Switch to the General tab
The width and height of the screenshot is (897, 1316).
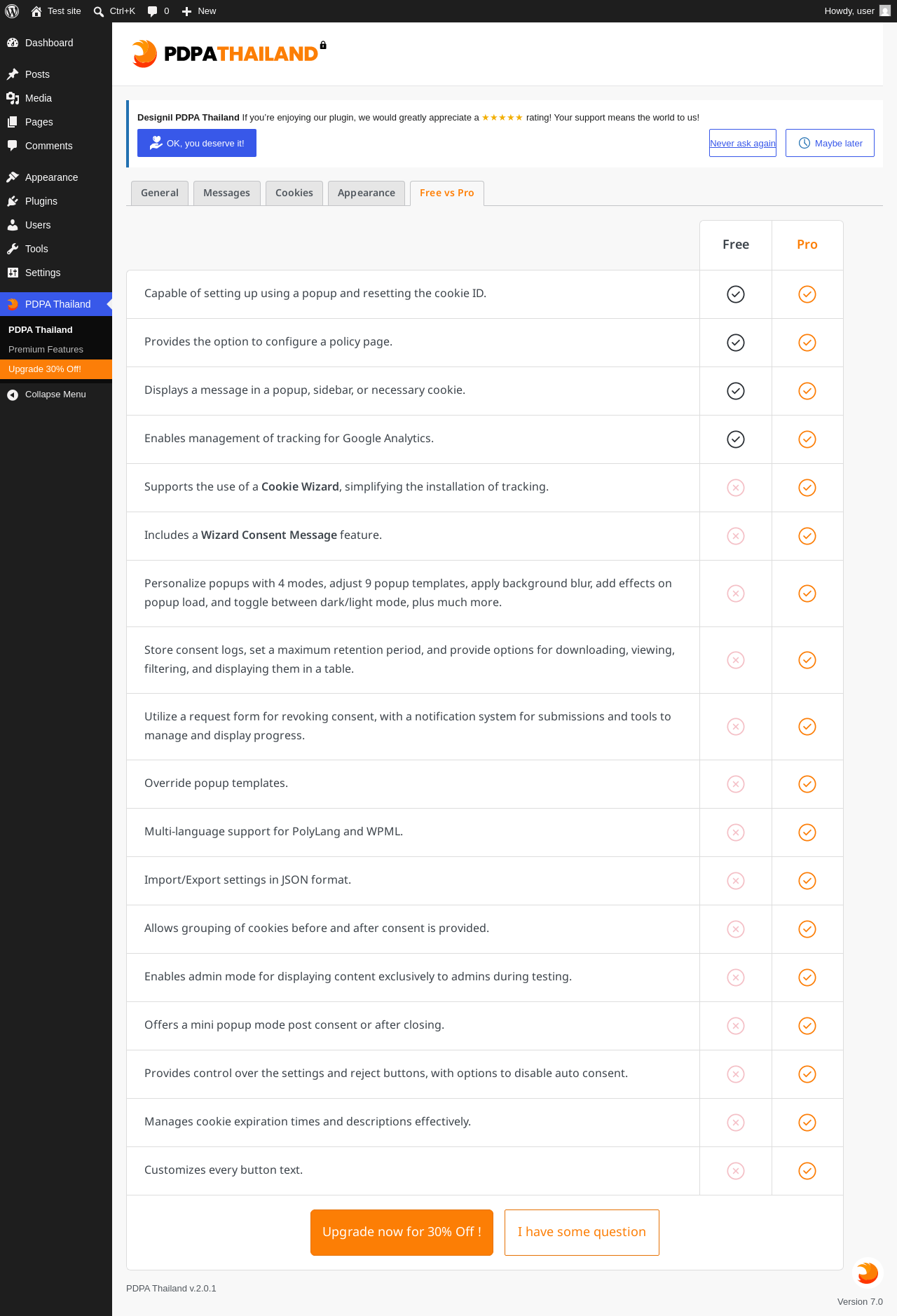(x=160, y=193)
